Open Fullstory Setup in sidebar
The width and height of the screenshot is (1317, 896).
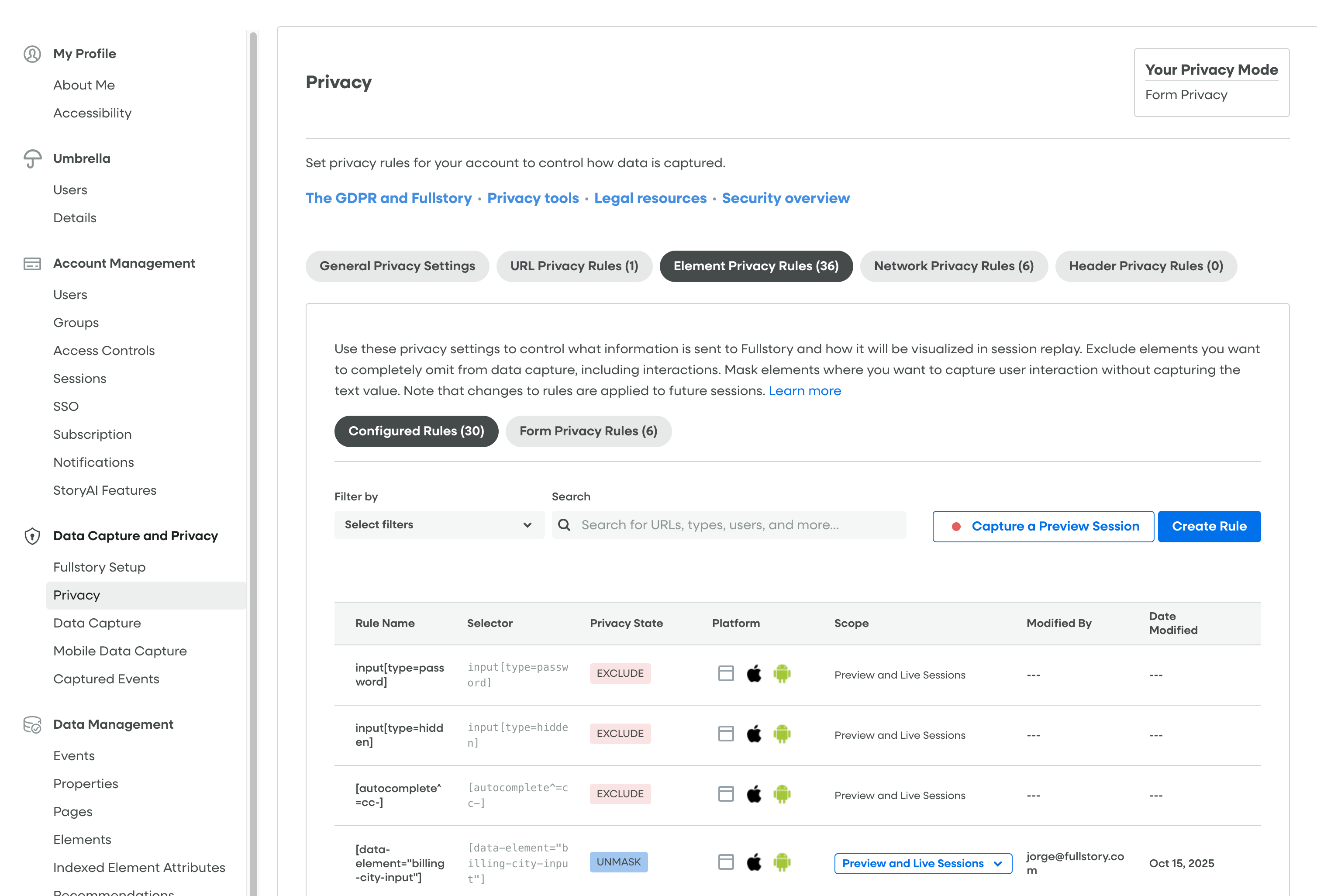click(x=99, y=567)
